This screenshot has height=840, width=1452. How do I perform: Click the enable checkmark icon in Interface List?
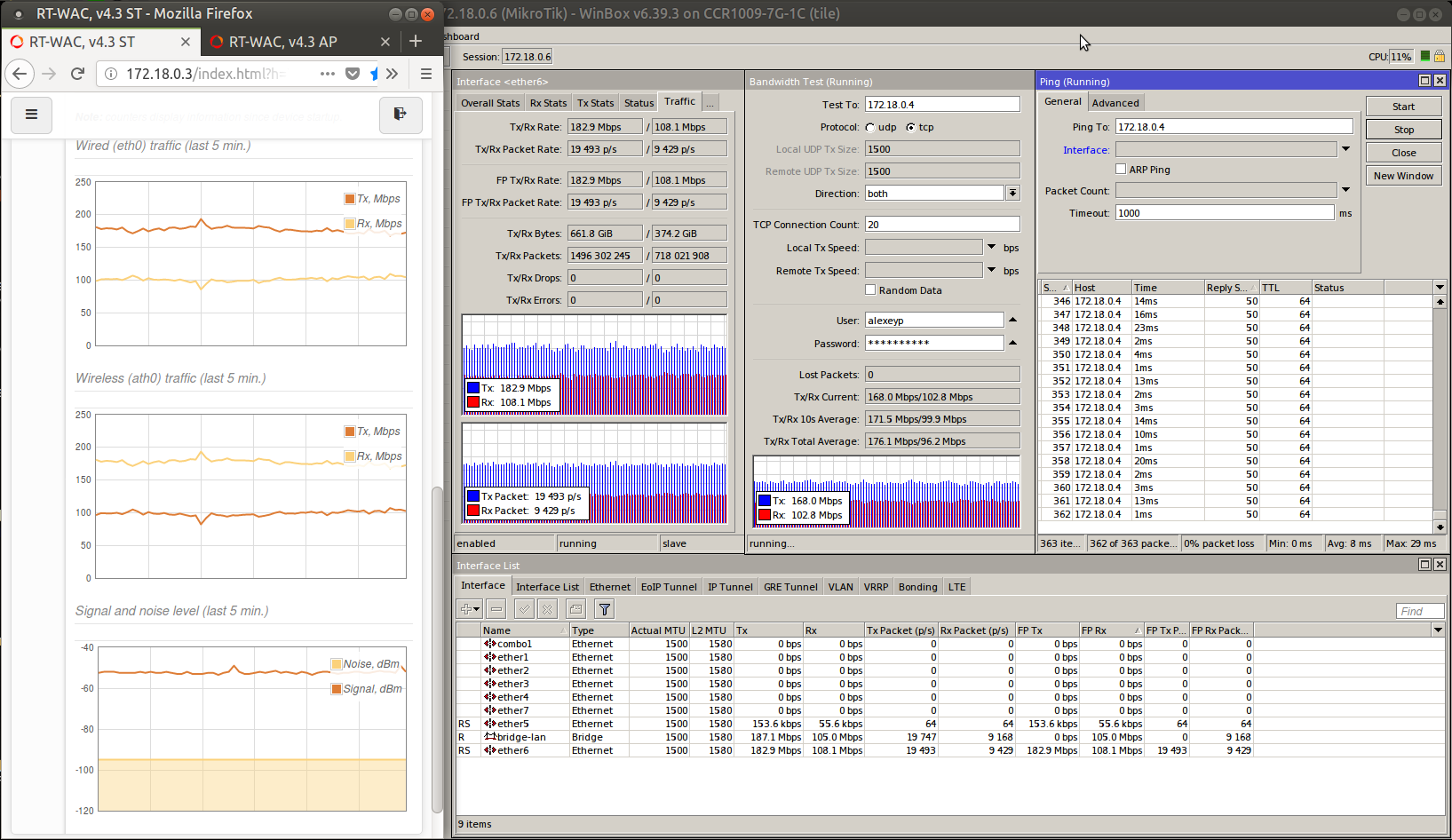tap(524, 609)
